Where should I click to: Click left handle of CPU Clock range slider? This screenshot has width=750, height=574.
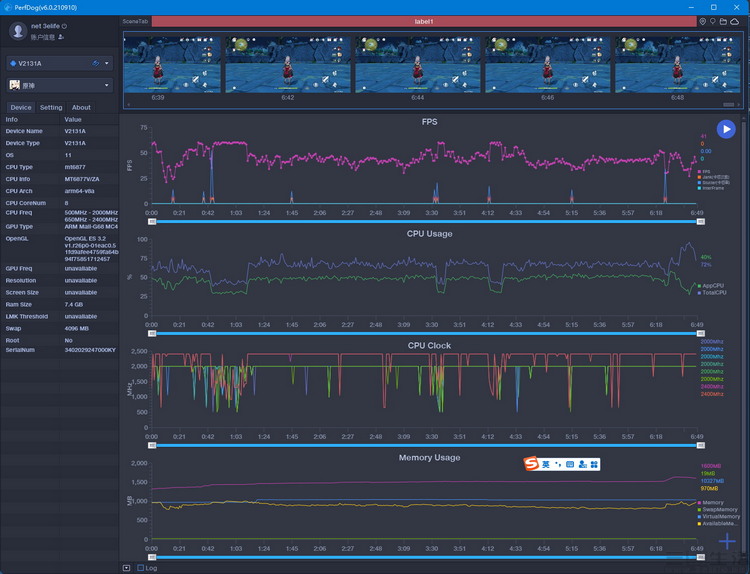click(x=152, y=445)
